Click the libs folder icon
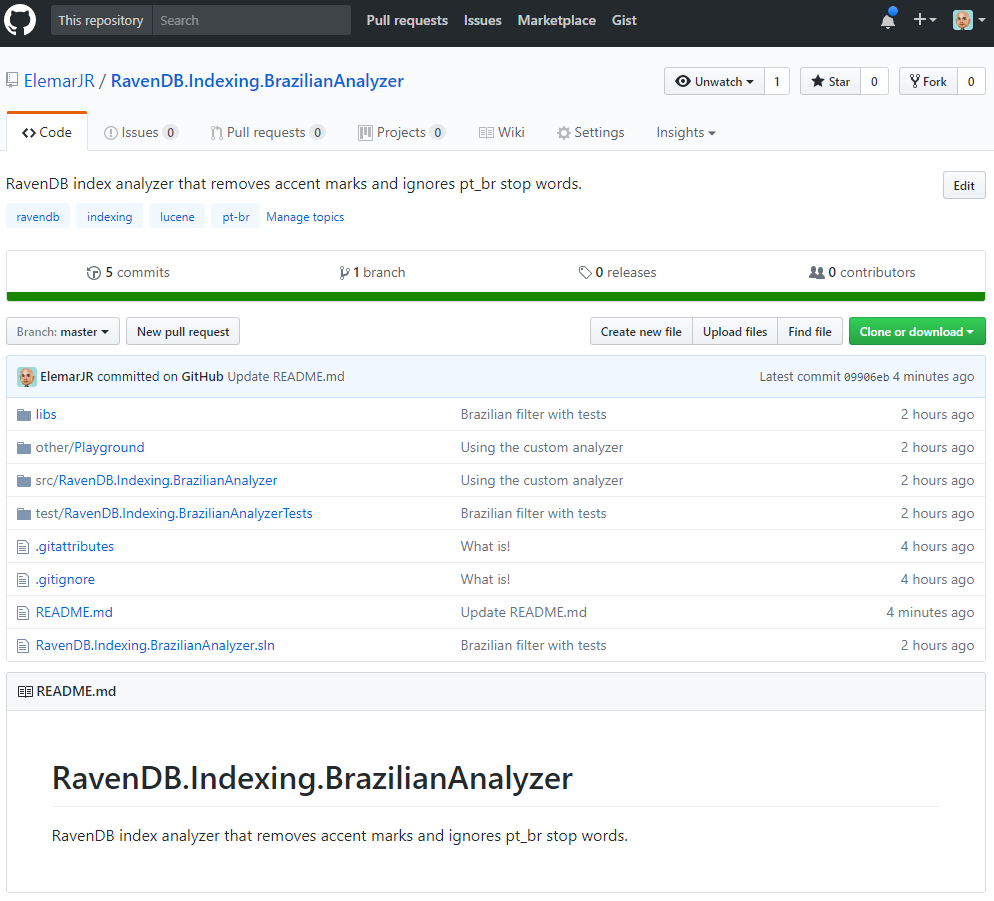Screen dimensions: 994x901 click(x=24, y=414)
